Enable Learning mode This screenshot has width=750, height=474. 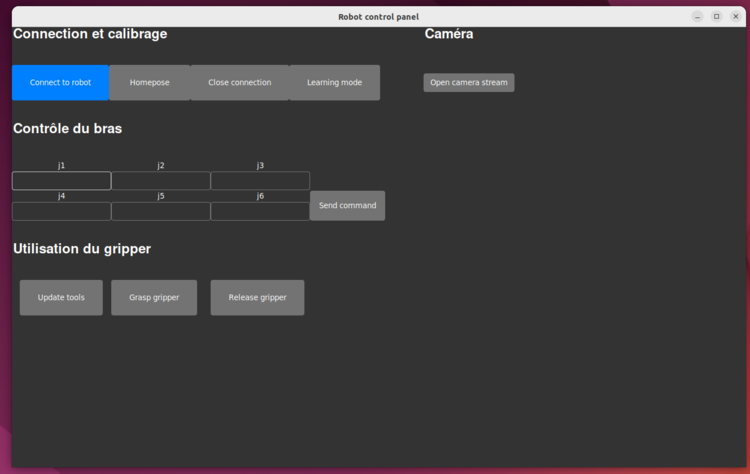[334, 83]
